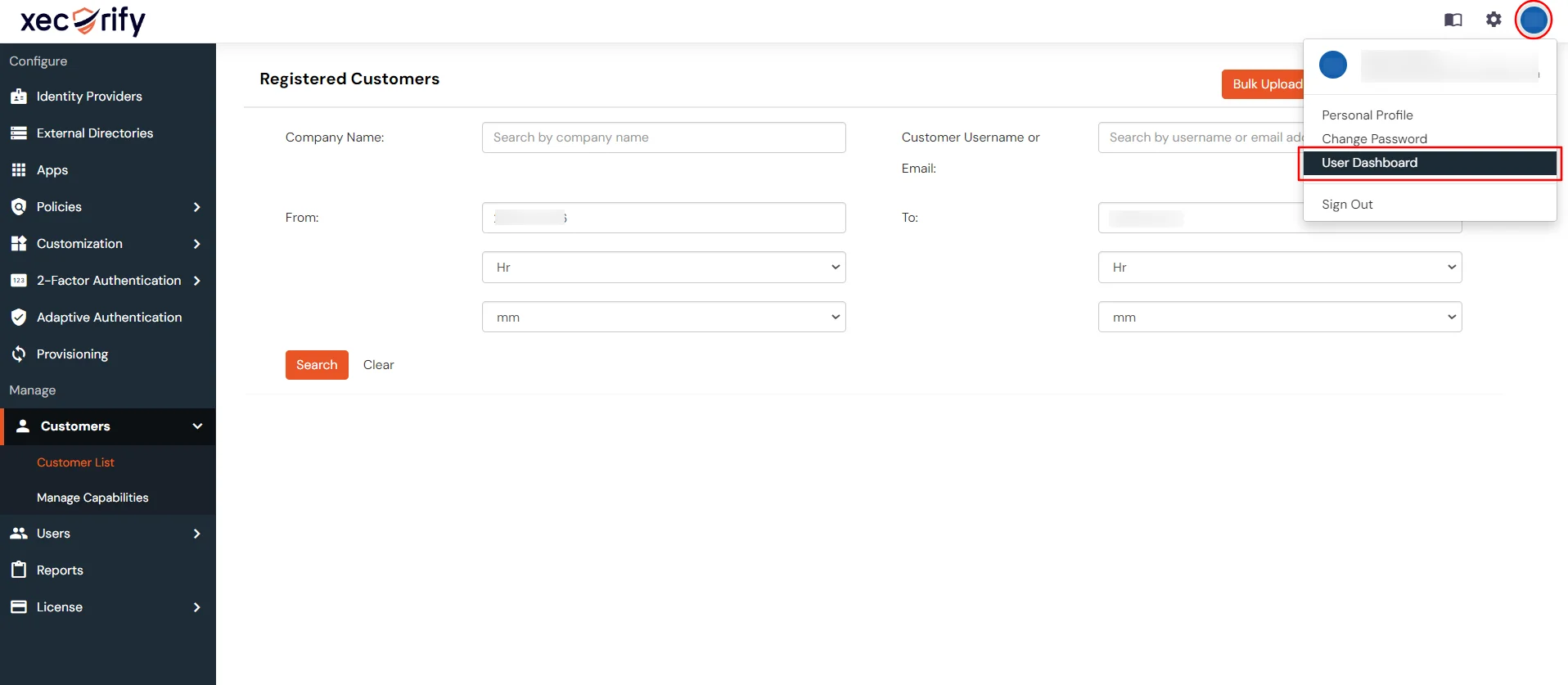1568x685 pixels.
Task: Go to External Directories page
Action: pos(95,133)
